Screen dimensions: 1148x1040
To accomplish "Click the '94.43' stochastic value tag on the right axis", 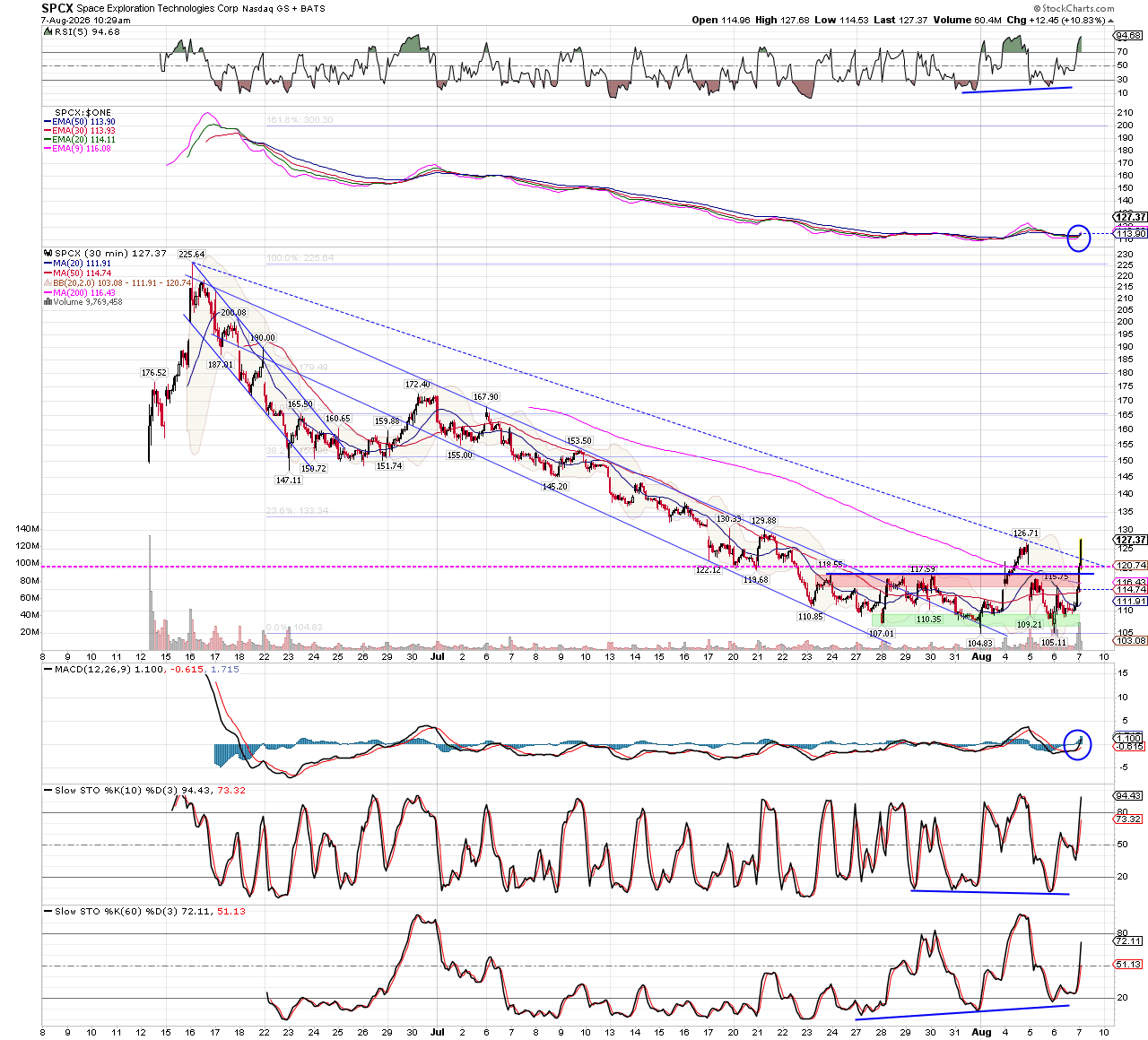I will point(1129,796).
